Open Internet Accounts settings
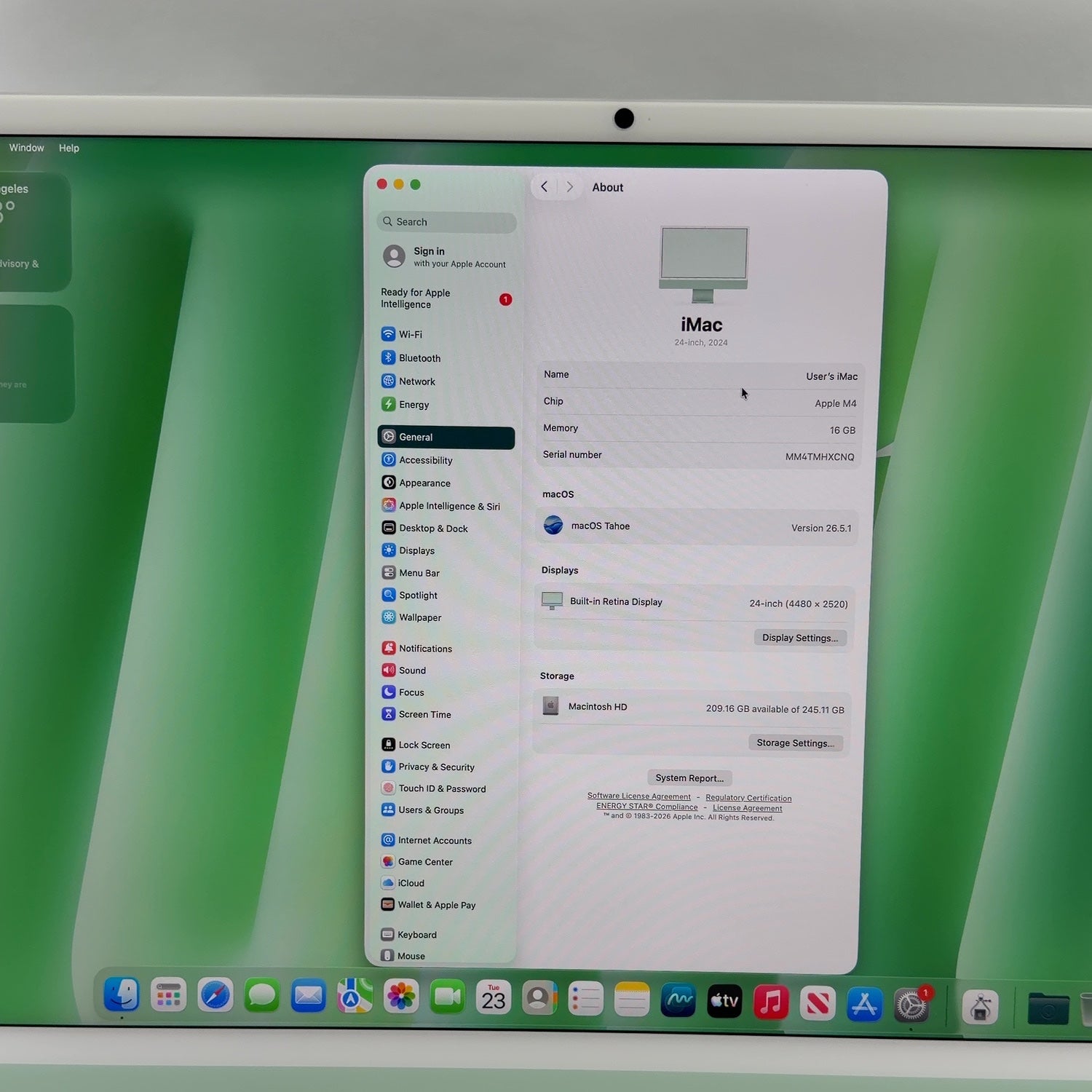Viewport: 1092px width, 1092px height. [427, 840]
